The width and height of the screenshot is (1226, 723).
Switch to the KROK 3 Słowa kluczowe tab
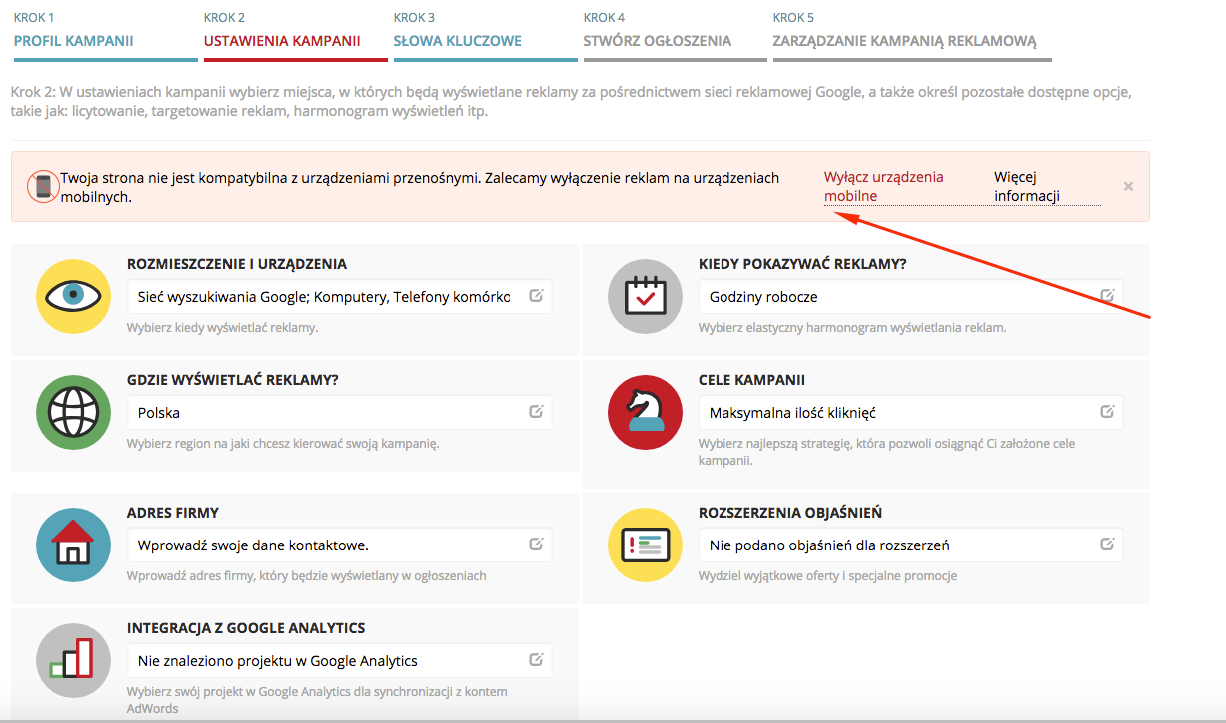click(x=459, y=41)
